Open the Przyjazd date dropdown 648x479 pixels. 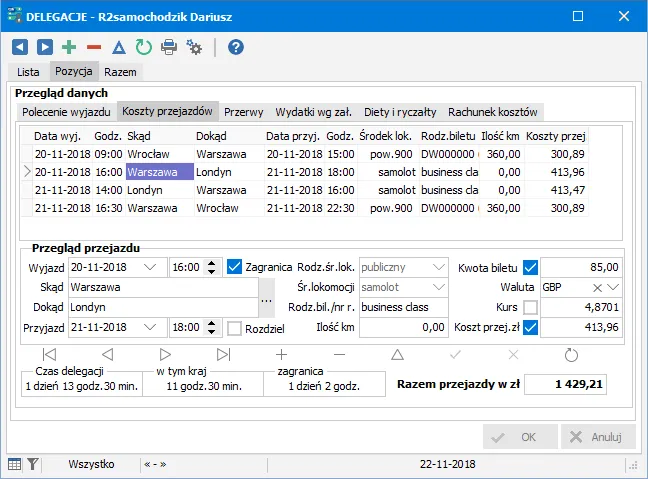[x=150, y=327]
